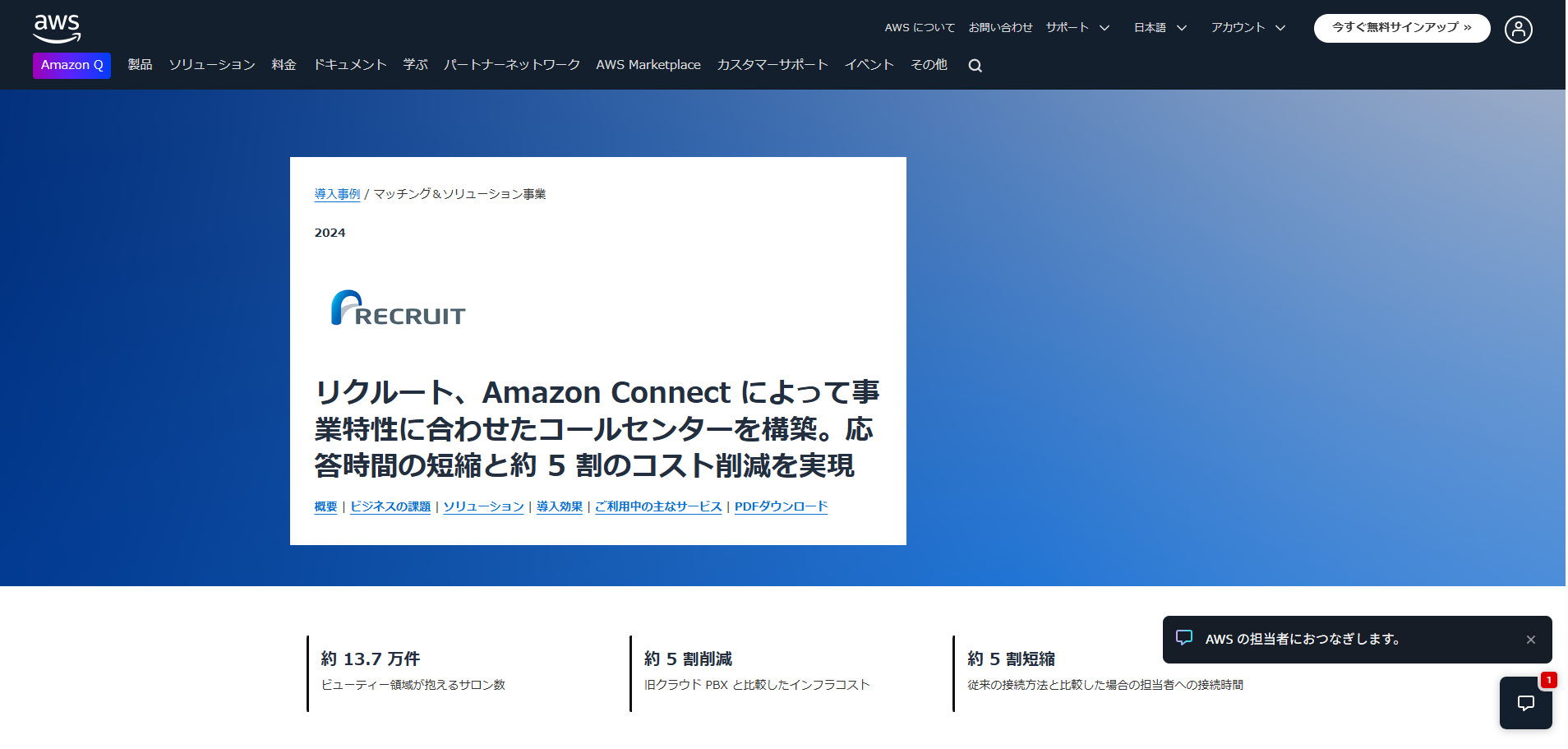Image resolution: width=1568 pixels, height=749 pixels.
Task: Open the イベント menu
Action: click(869, 65)
